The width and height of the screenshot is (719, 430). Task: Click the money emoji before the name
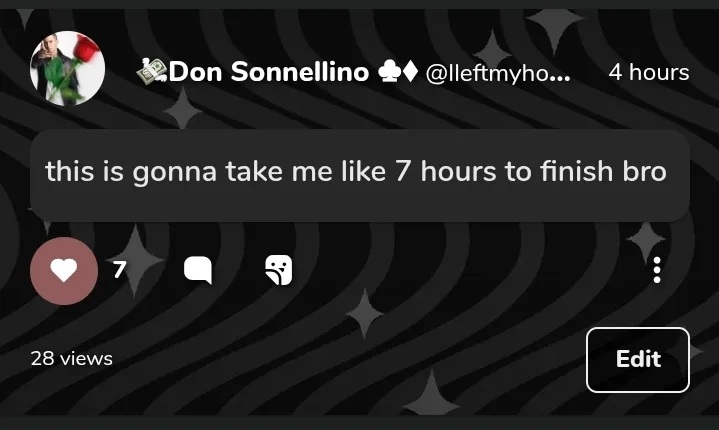pos(151,72)
